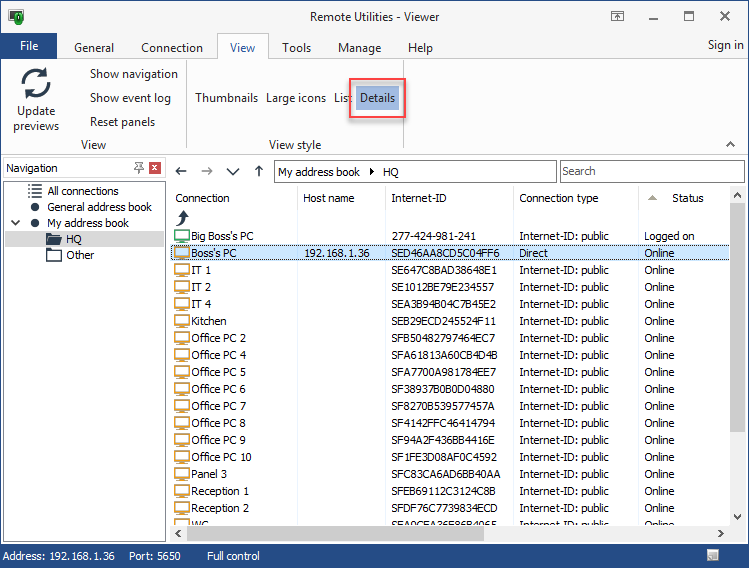Click Sign in link
The height and width of the screenshot is (568, 749).
(725, 45)
